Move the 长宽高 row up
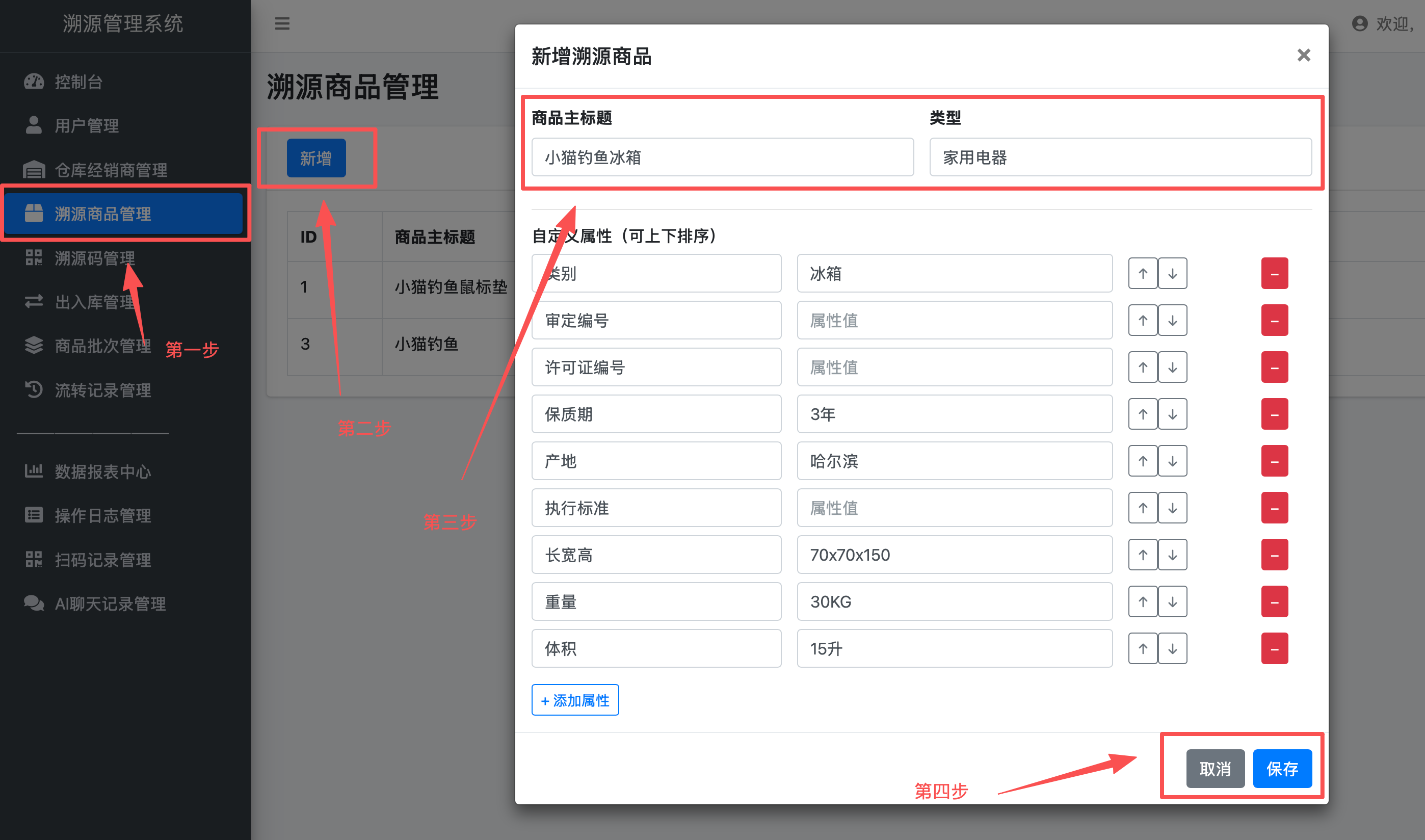 [x=1143, y=555]
